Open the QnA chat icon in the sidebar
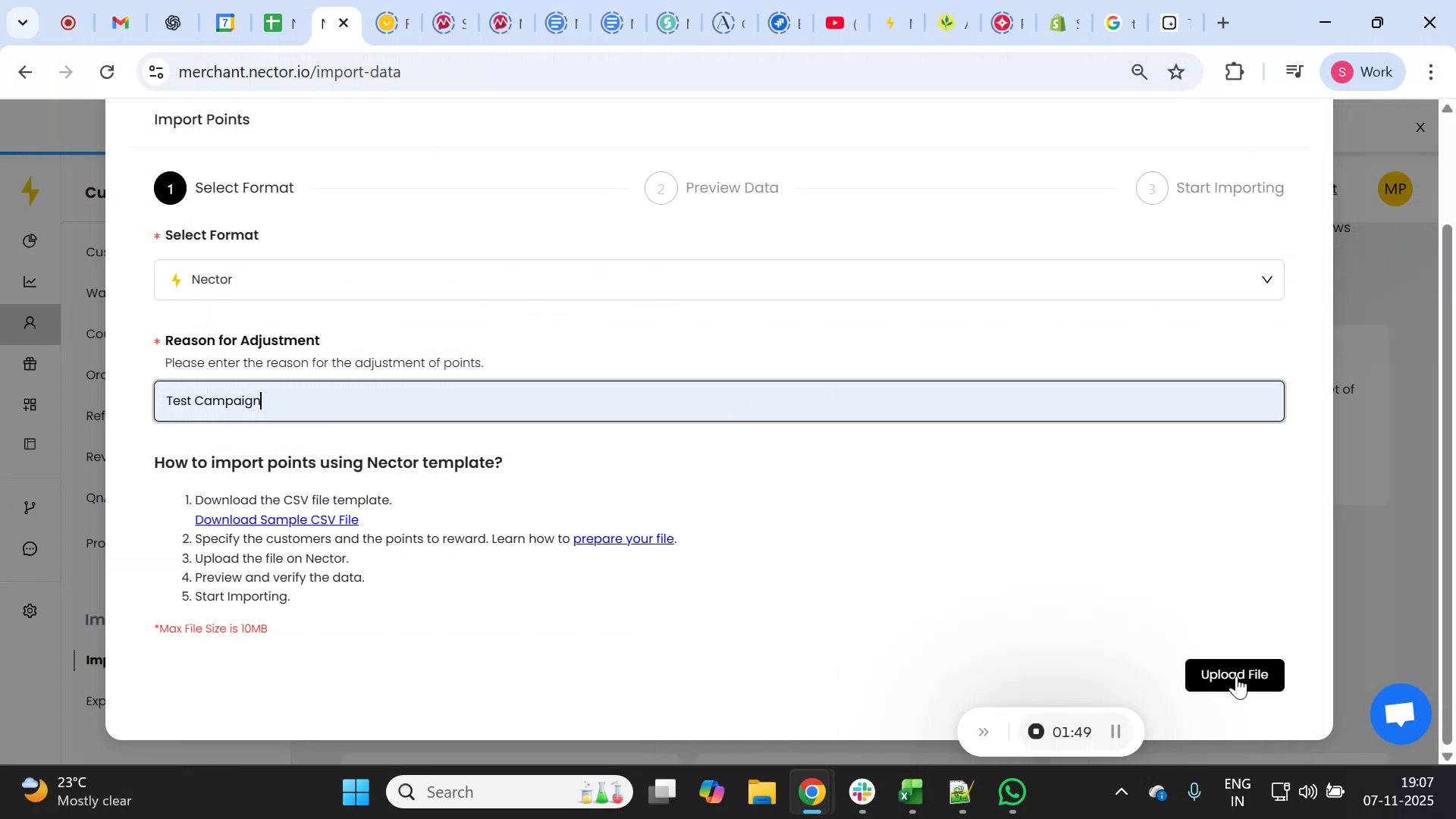The image size is (1456, 819). pos(30,549)
